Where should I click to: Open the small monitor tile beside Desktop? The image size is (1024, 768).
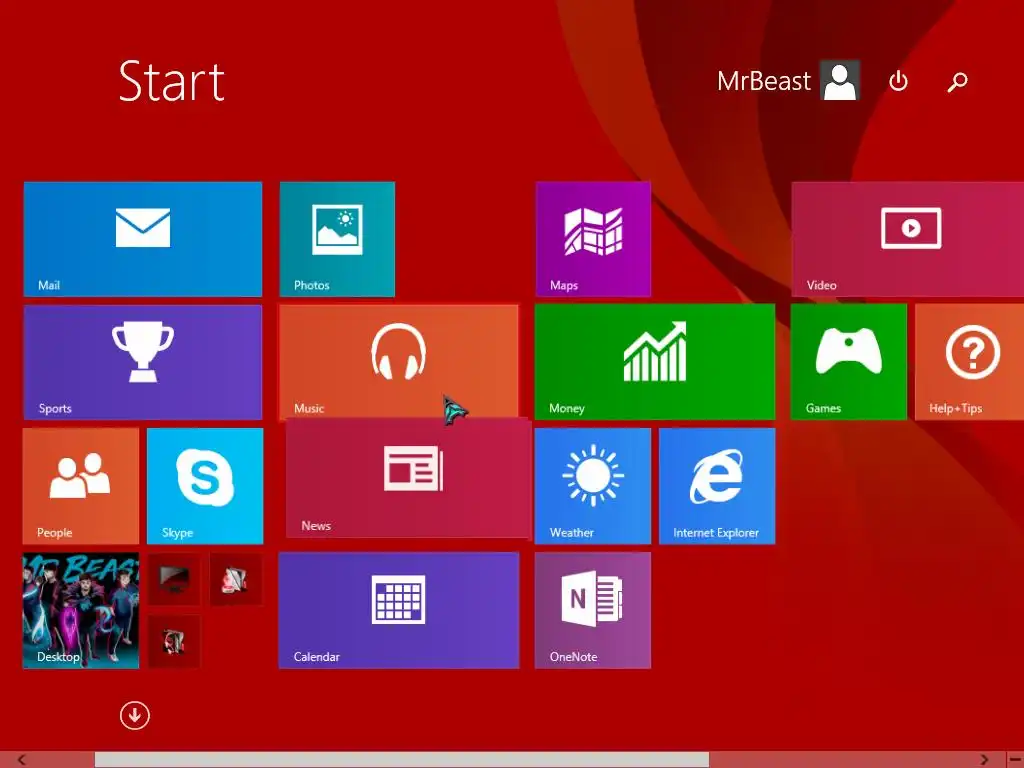(x=174, y=579)
